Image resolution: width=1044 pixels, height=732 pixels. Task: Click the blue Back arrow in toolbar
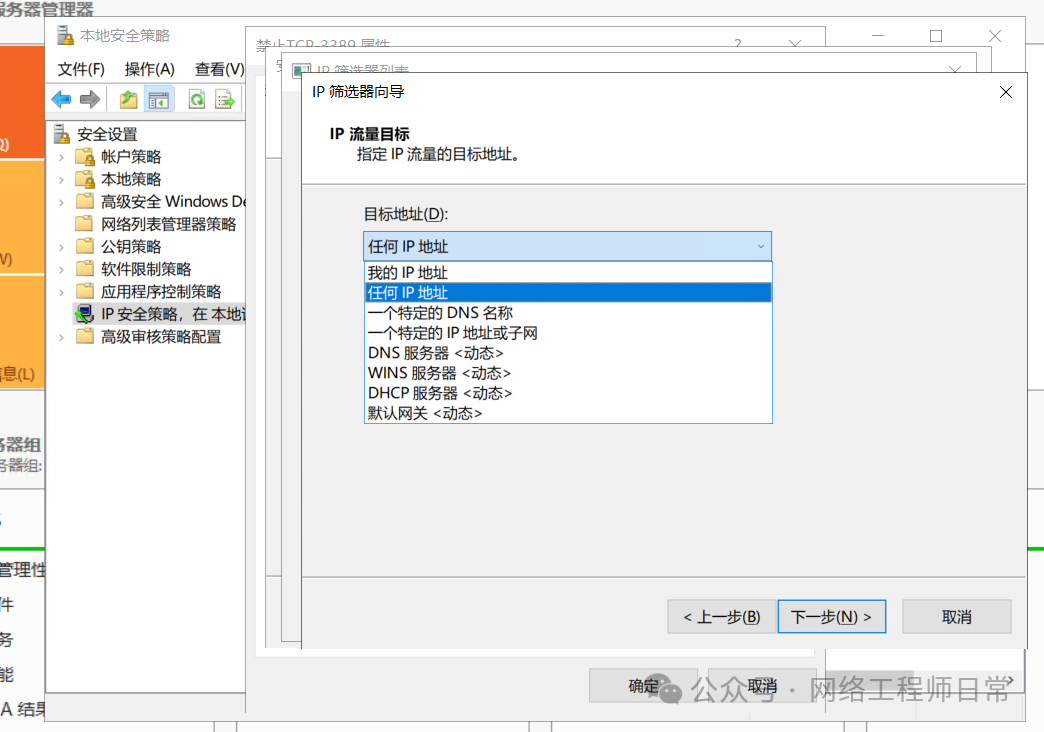click(62, 99)
